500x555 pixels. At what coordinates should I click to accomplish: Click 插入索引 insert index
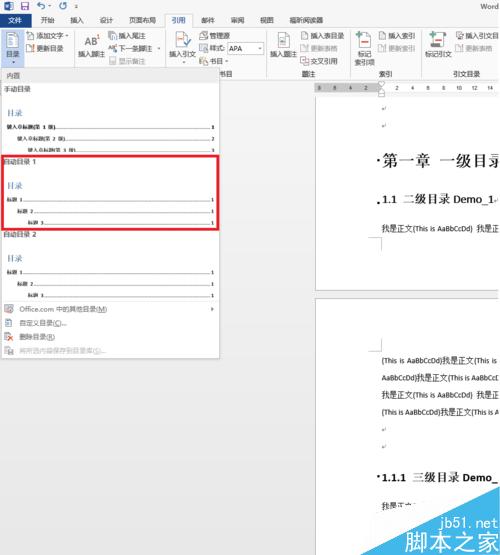click(x=397, y=36)
